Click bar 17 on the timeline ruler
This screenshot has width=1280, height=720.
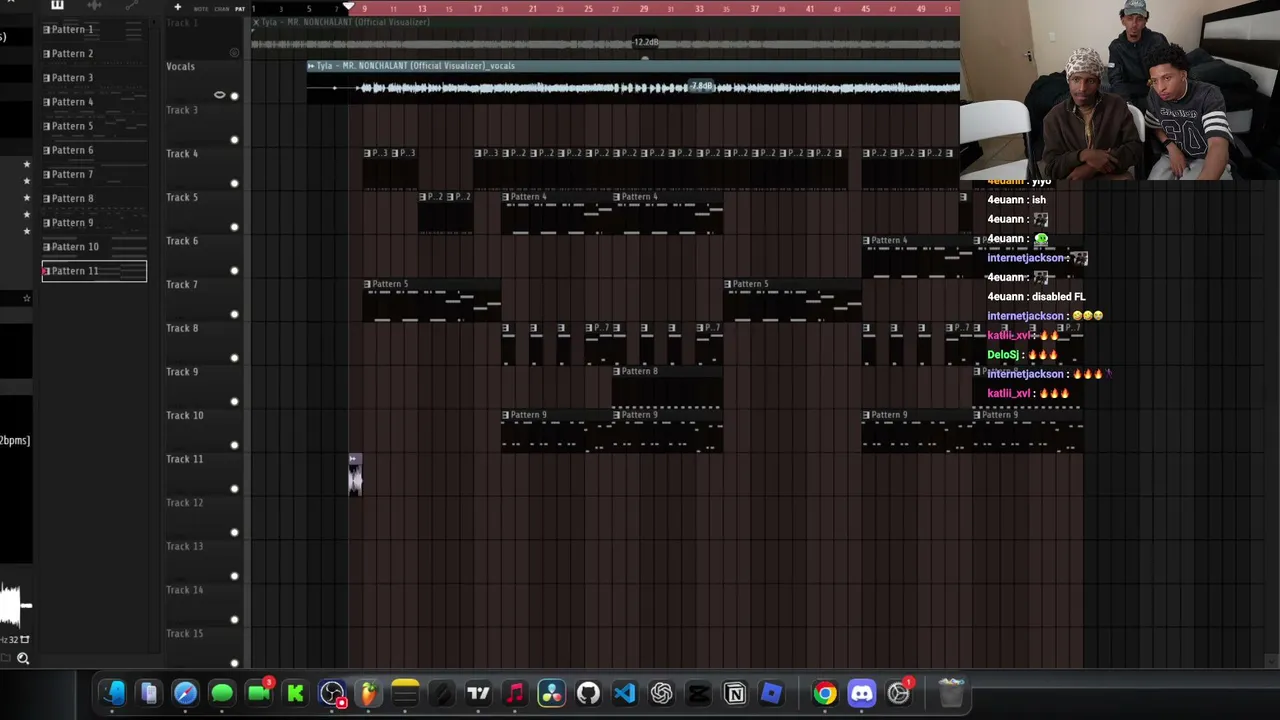(x=477, y=9)
